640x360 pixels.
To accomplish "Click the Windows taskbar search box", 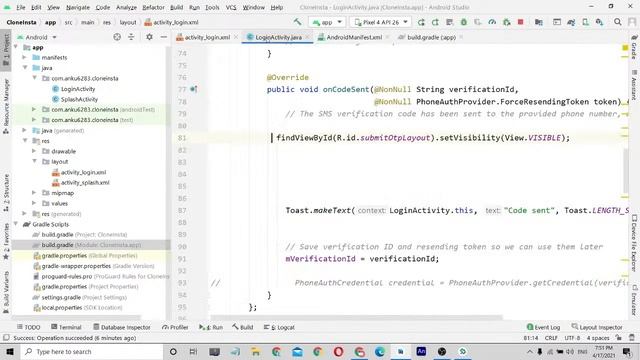I will (x=92, y=351).
